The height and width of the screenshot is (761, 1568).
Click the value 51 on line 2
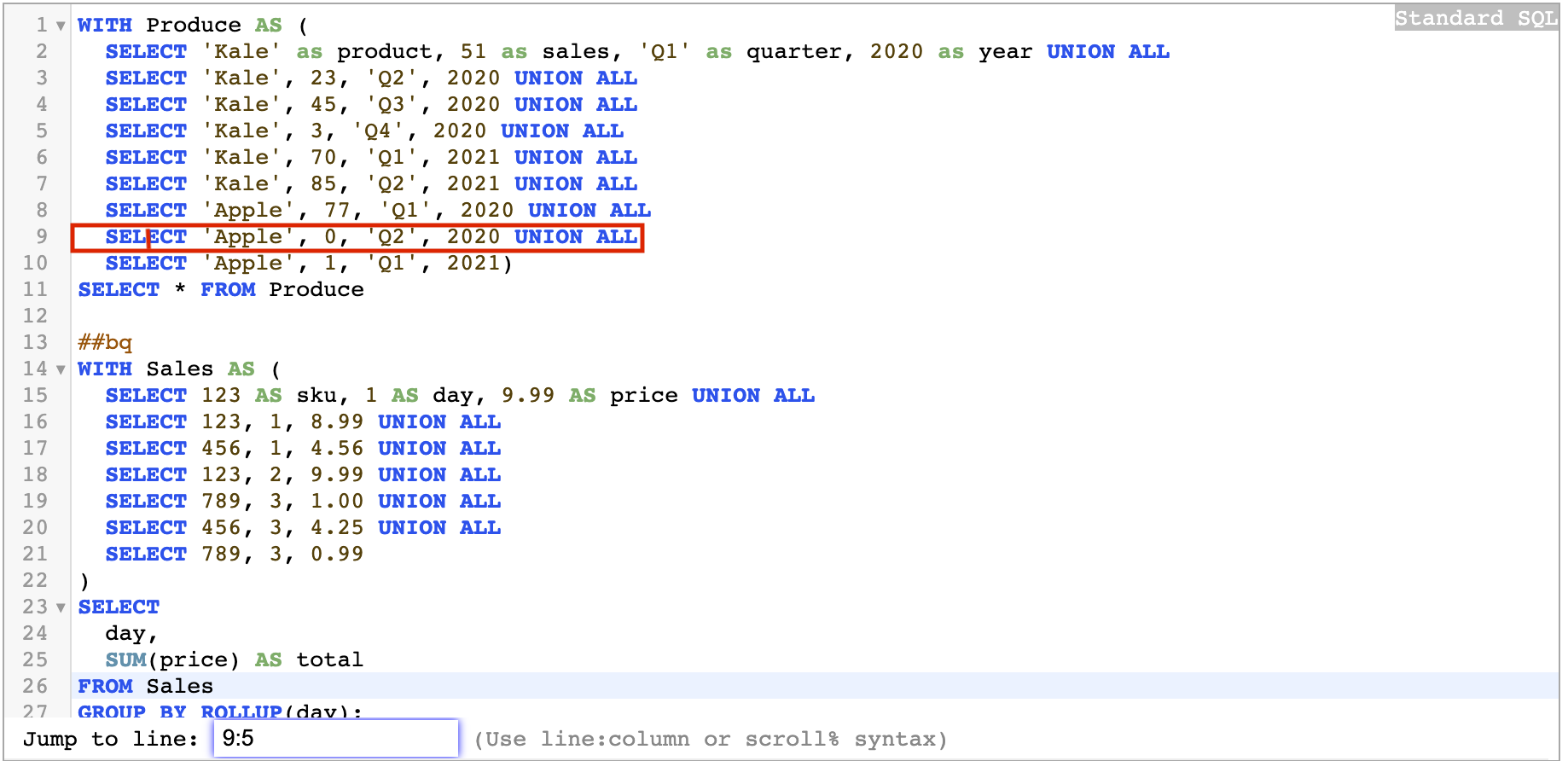(x=473, y=52)
